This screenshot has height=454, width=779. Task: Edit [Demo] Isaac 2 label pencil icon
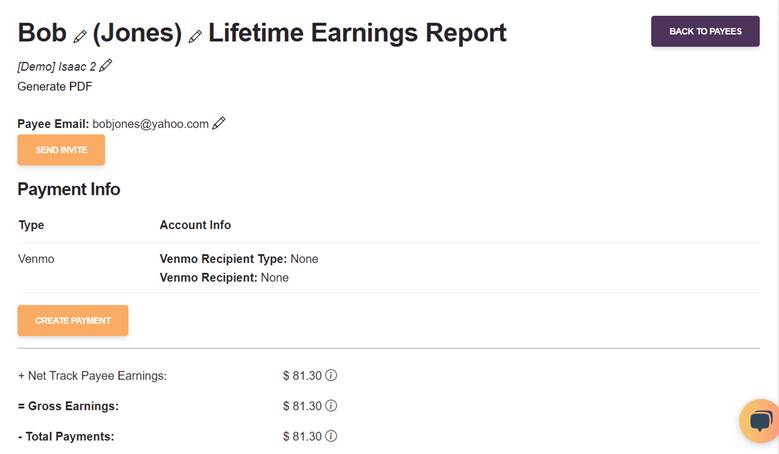[105, 66]
